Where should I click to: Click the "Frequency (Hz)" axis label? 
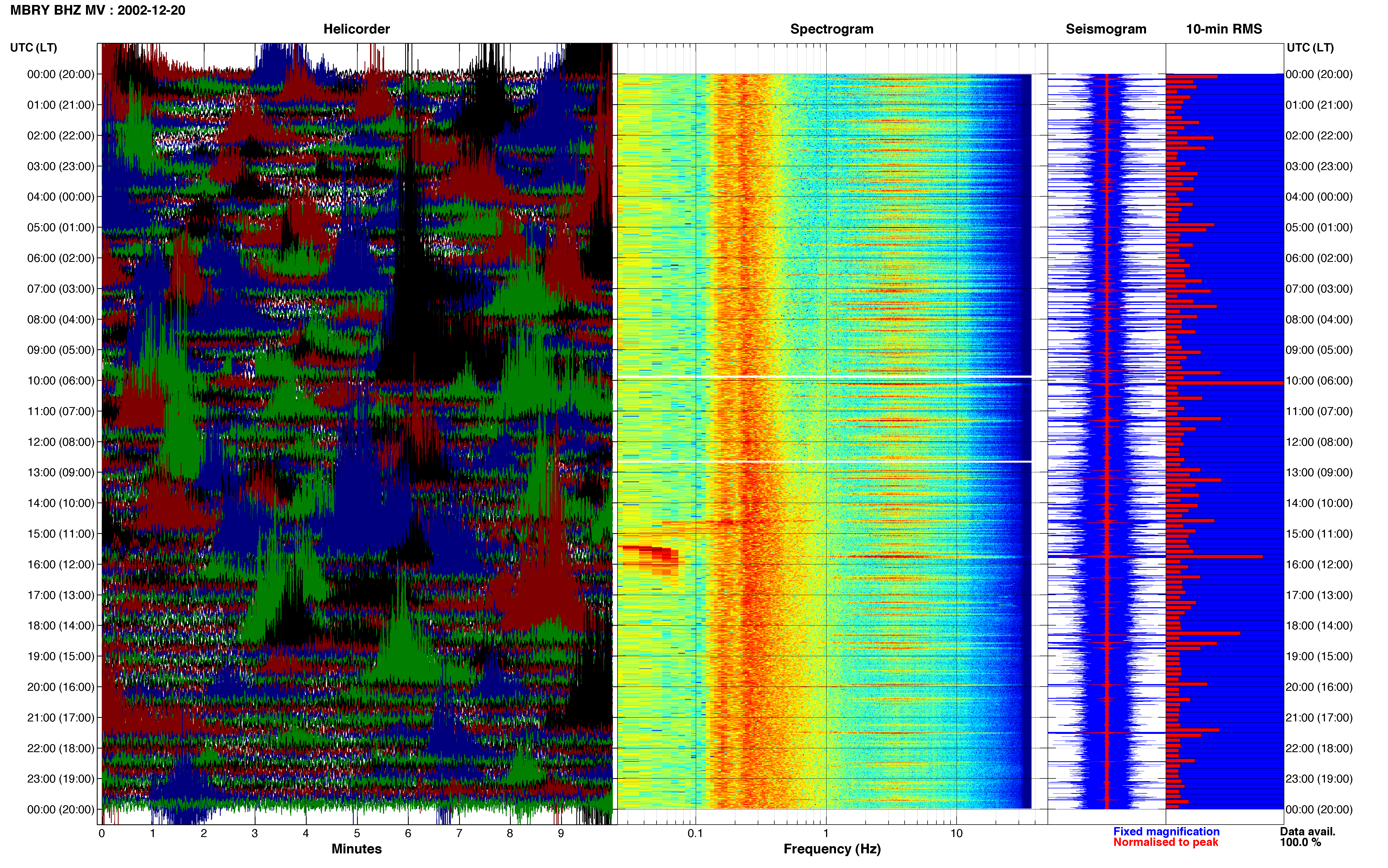click(832, 849)
